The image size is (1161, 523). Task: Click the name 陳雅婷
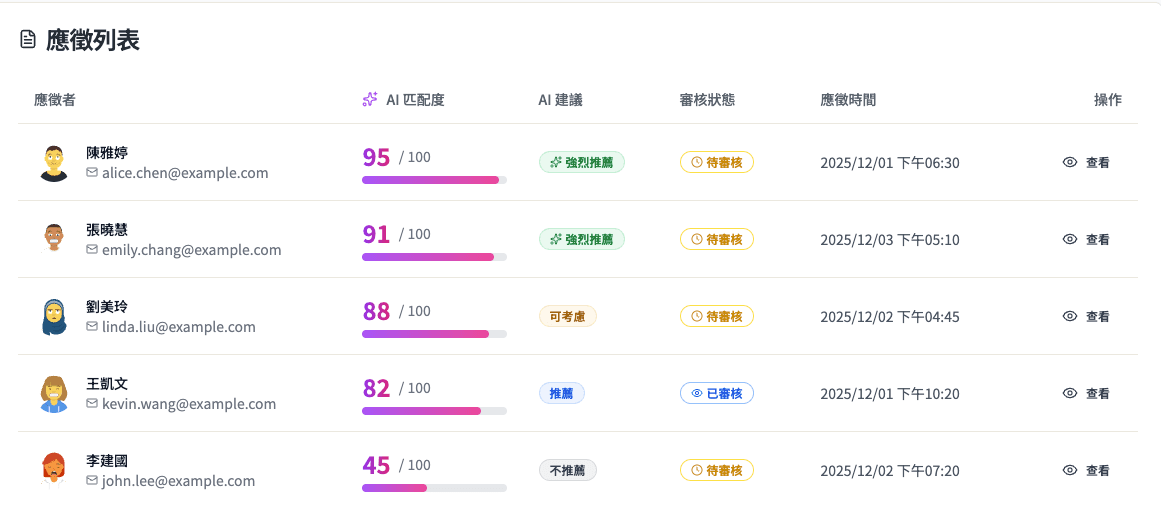(x=107, y=153)
